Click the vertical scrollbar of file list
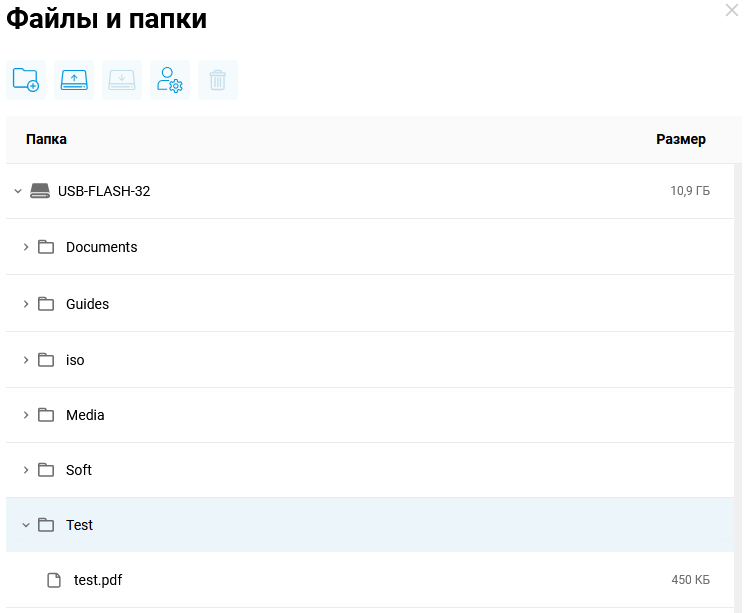 click(x=738, y=380)
